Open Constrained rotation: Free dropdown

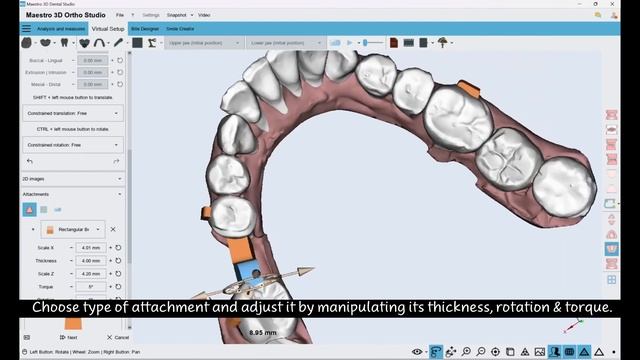pos(73,145)
